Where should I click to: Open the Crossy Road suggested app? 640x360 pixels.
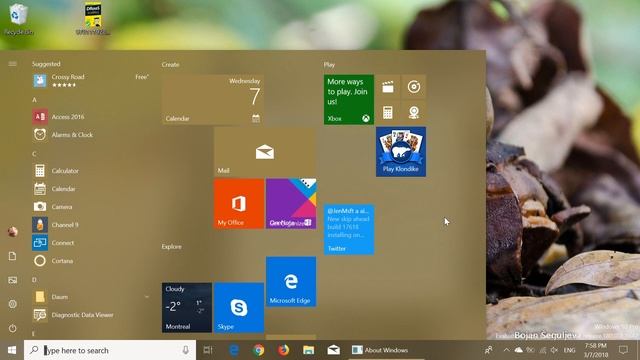coord(91,80)
